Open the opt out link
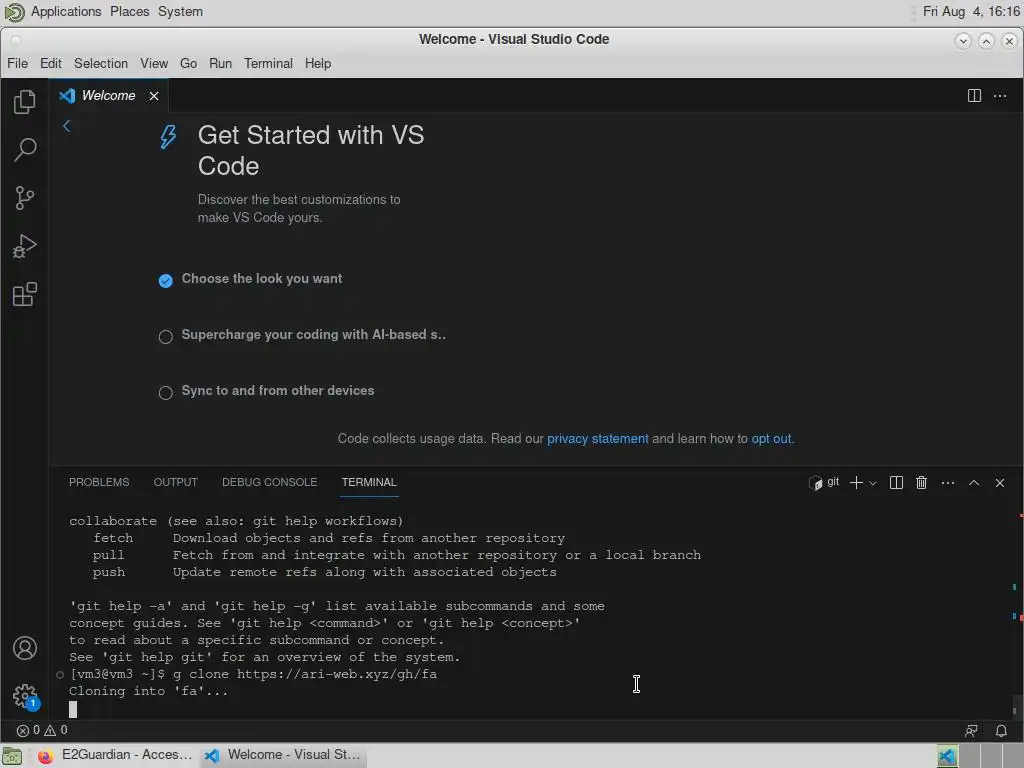This screenshot has width=1024, height=768. 771,439
